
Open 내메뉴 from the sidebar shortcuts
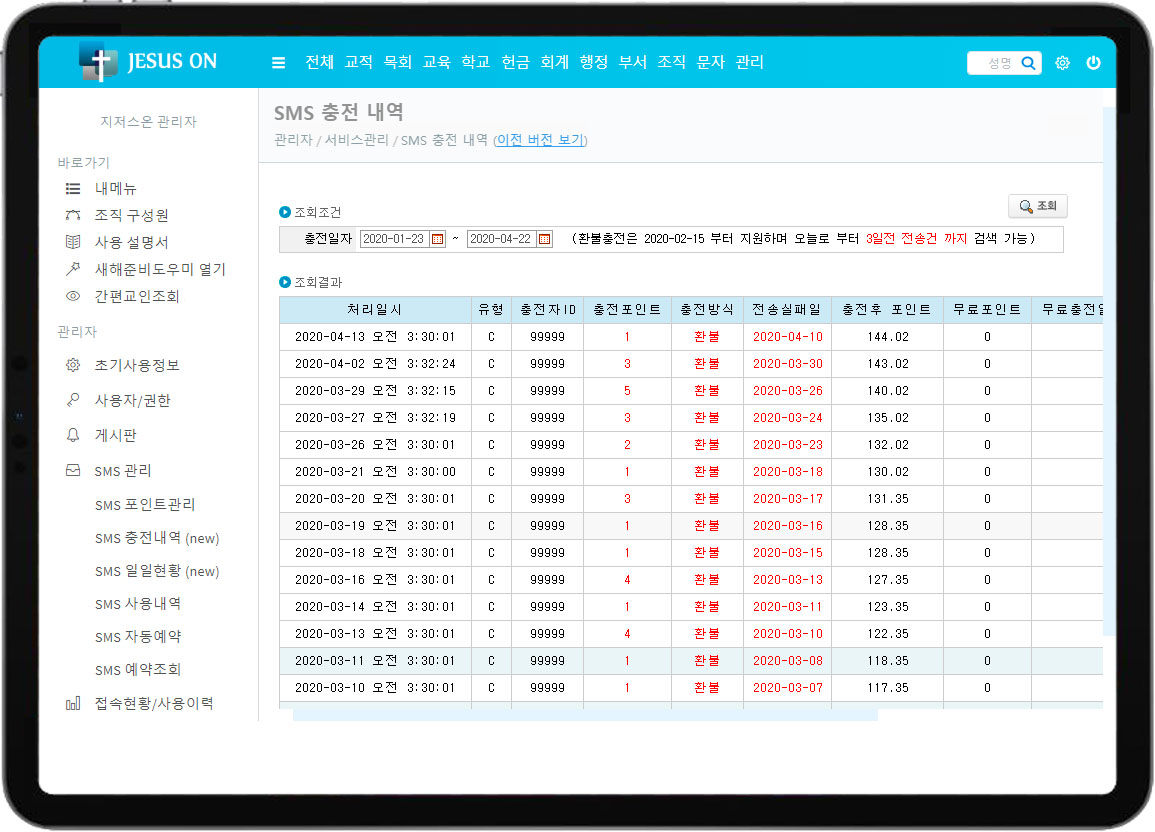115,188
